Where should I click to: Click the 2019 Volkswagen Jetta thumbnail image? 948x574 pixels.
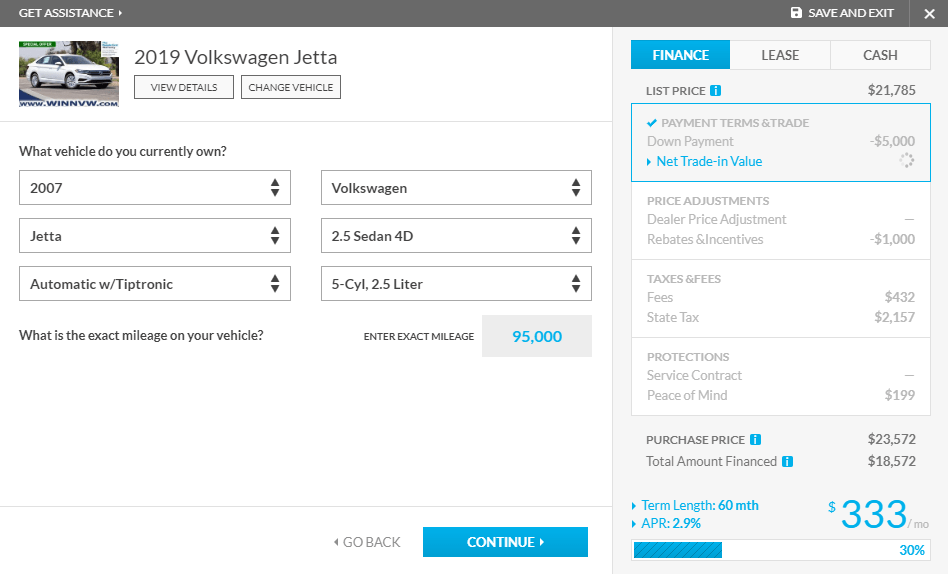point(69,74)
